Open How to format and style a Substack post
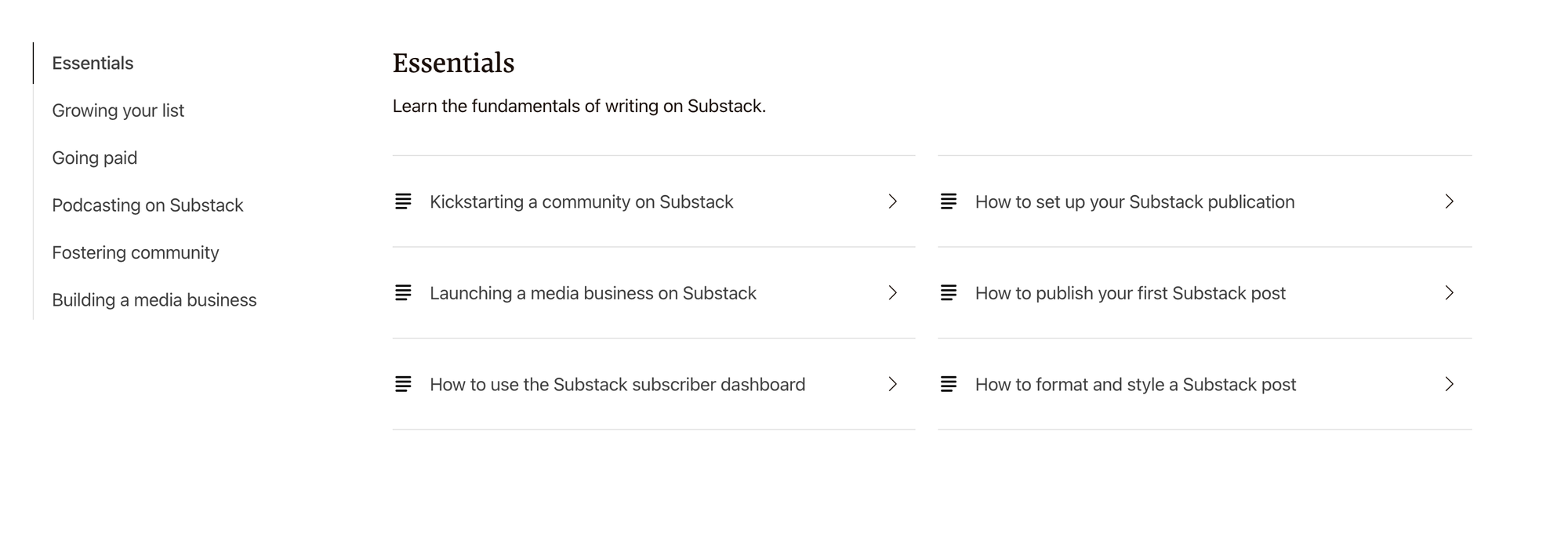 tap(1204, 384)
